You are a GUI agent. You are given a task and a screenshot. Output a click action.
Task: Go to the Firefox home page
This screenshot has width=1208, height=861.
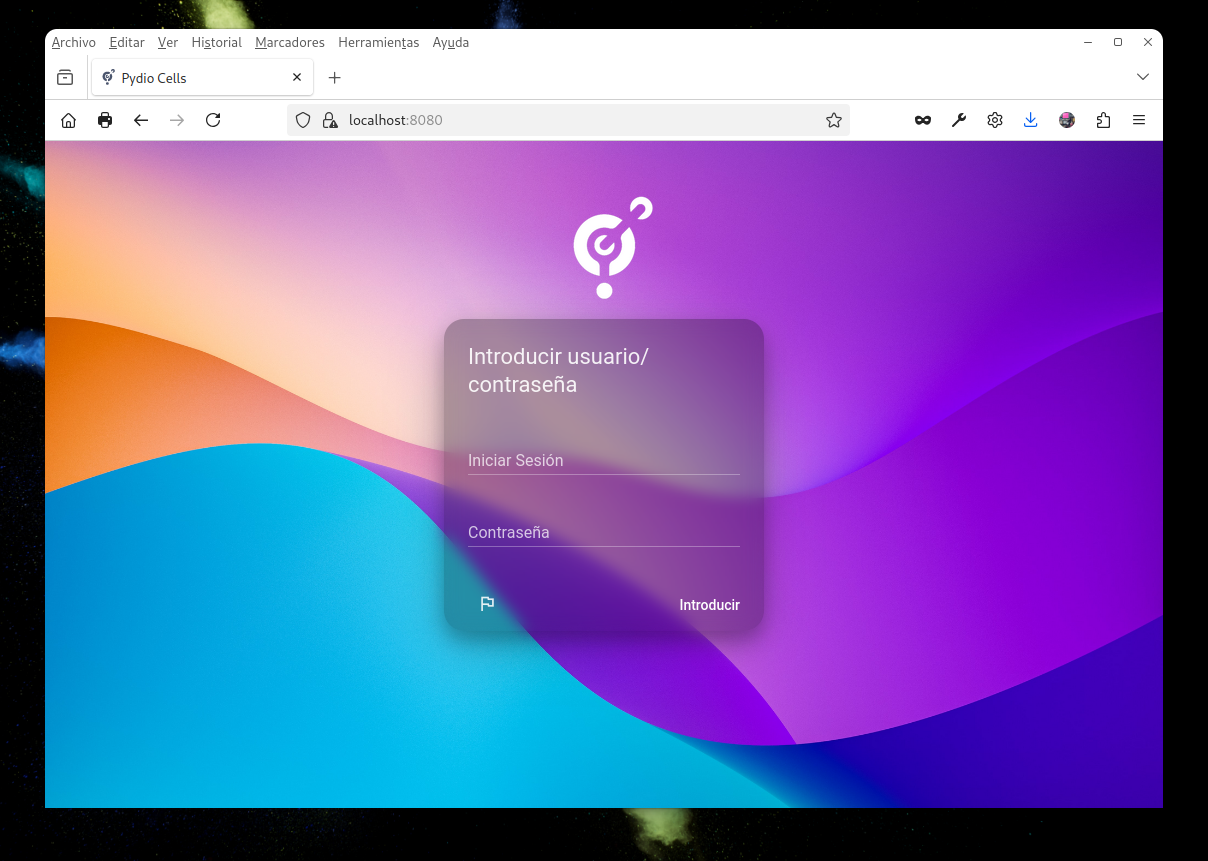click(68, 120)
